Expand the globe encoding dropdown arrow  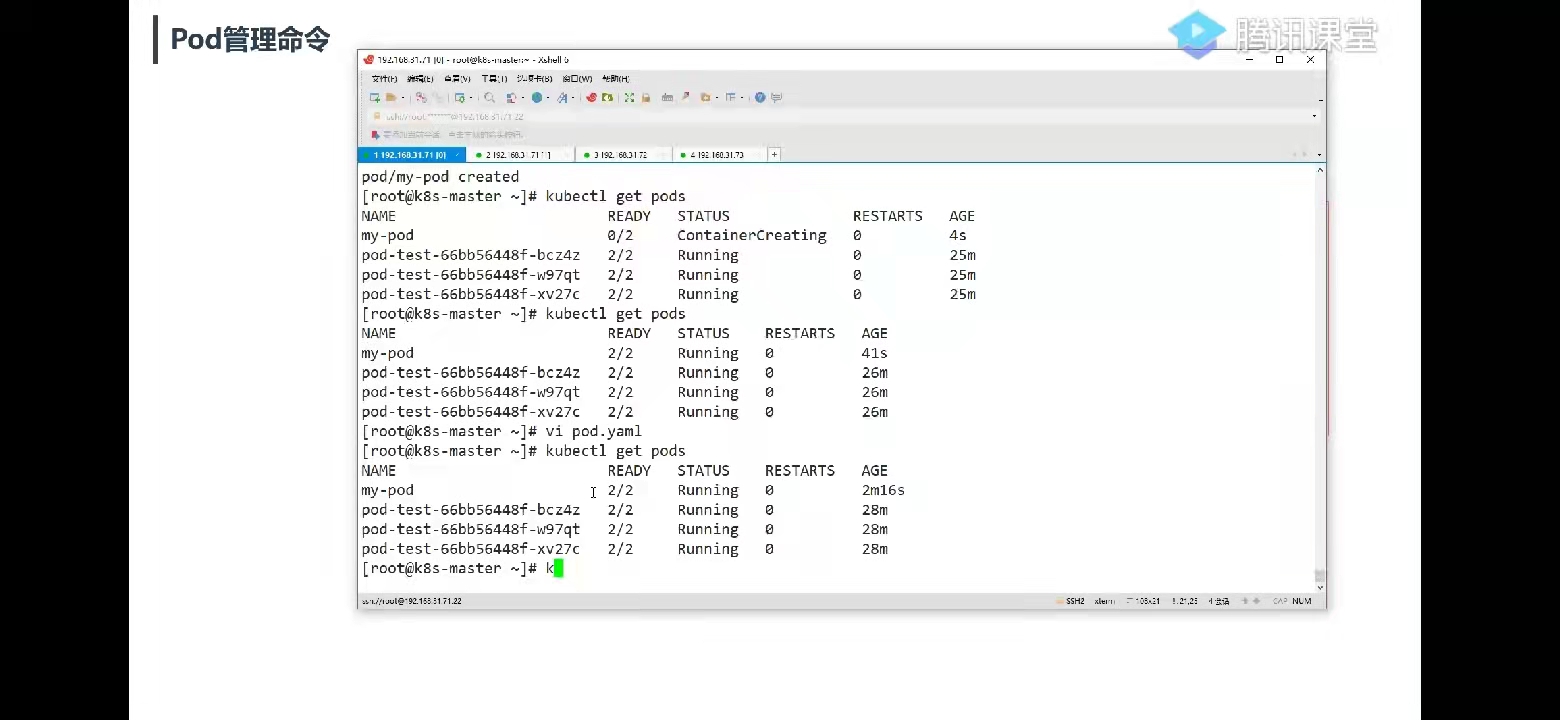548,98
